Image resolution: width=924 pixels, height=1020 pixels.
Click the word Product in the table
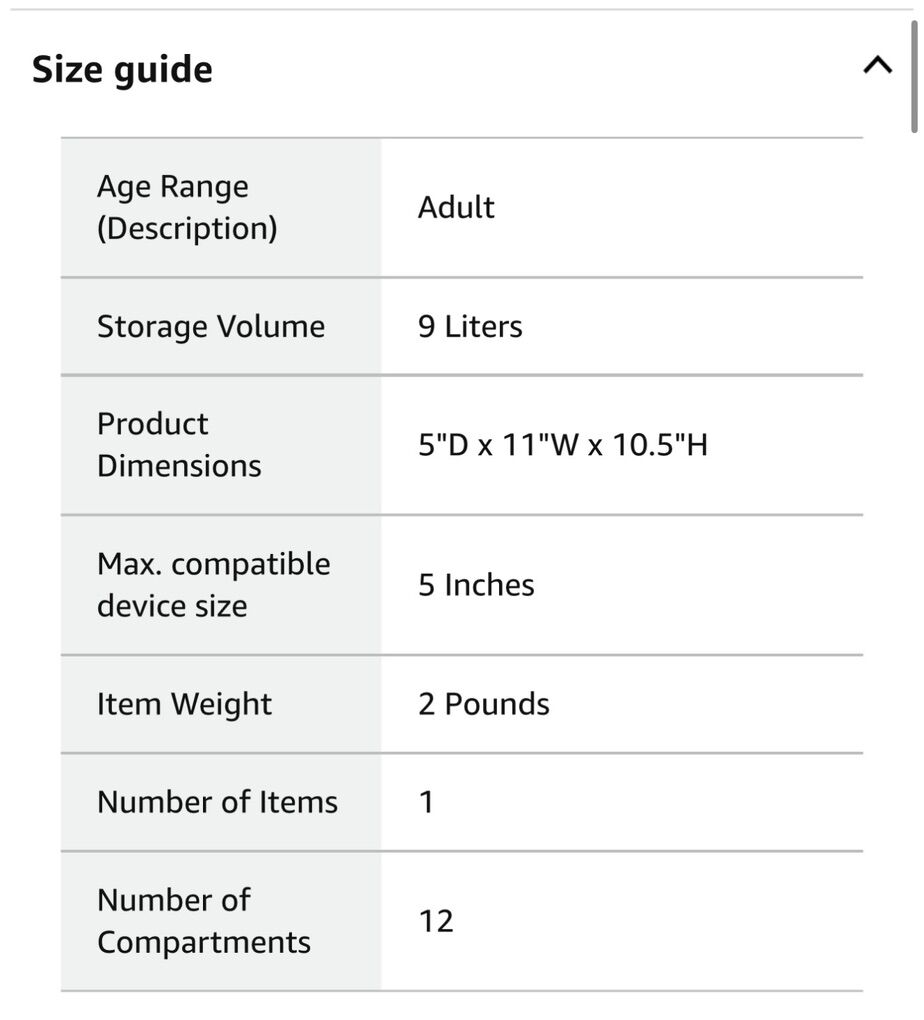point(152,423)
